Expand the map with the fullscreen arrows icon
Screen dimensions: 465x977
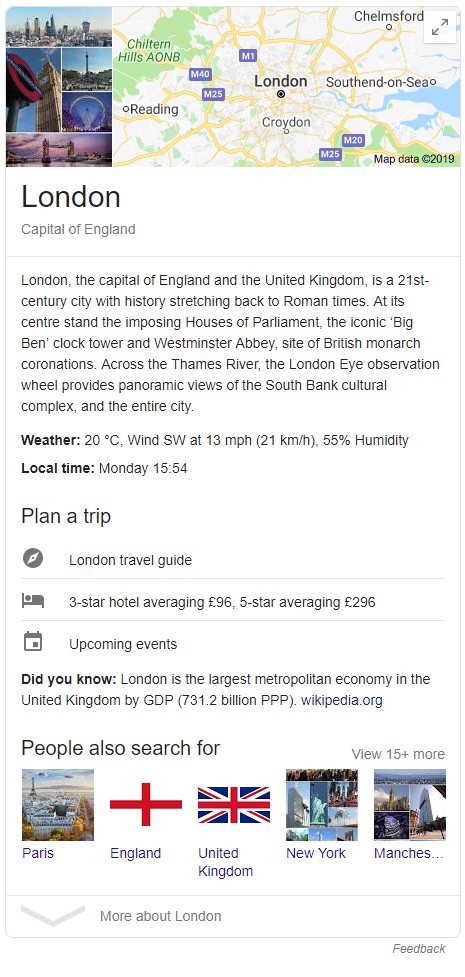coord(439,27)
